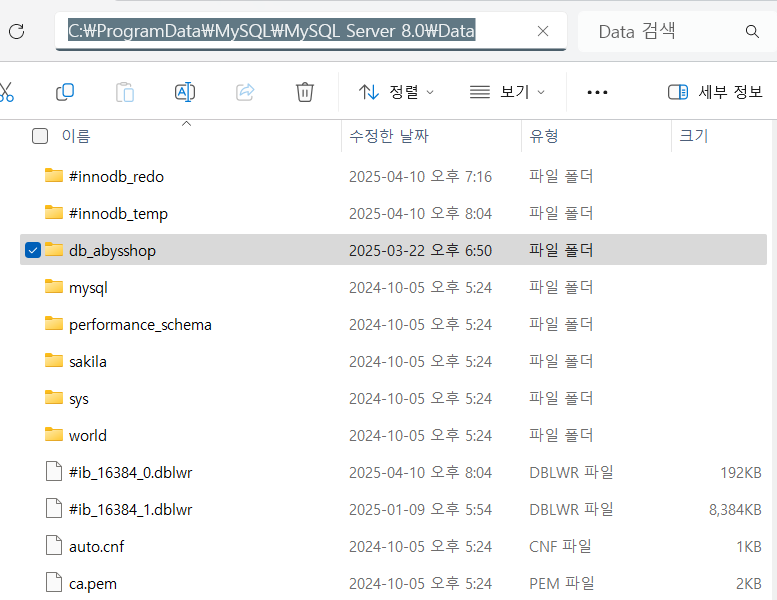Click the #innodb_temp folder icon
The height and width of the screenshot is (600, 777).
54,213
